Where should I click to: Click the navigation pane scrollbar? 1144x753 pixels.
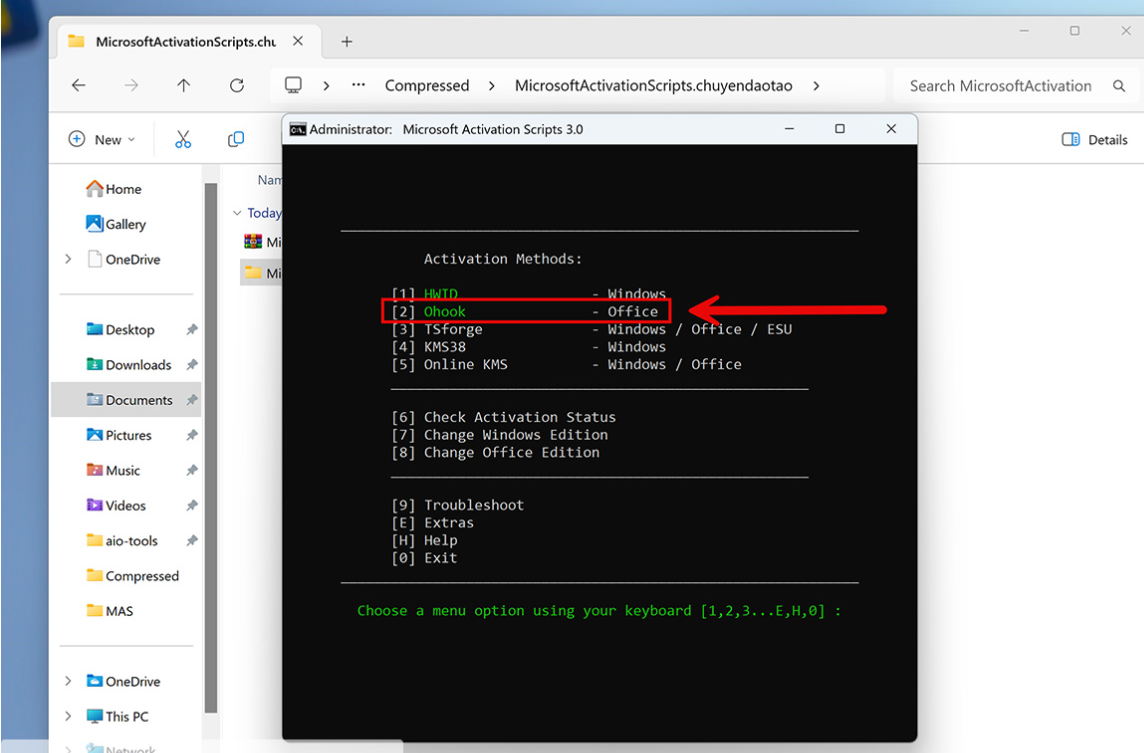211,400
